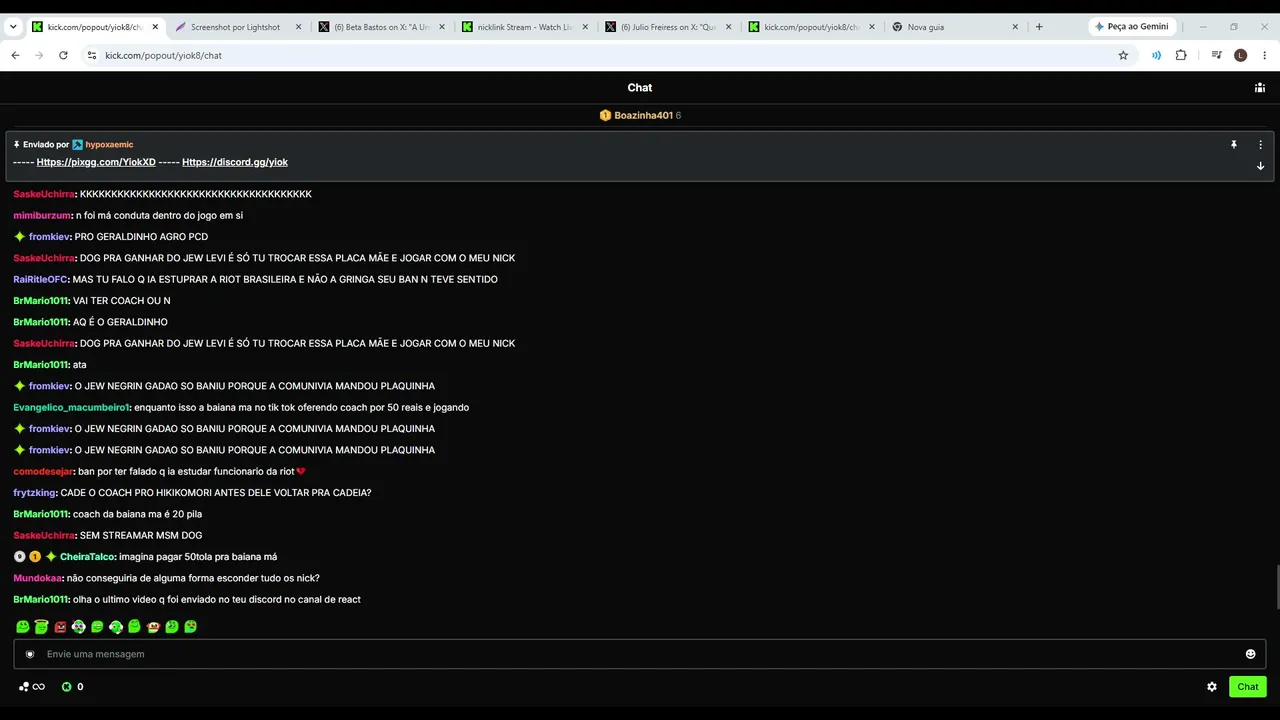
Task: Click message 'coach da baiana ma é 20 pila'
Action: click(138, 514)
